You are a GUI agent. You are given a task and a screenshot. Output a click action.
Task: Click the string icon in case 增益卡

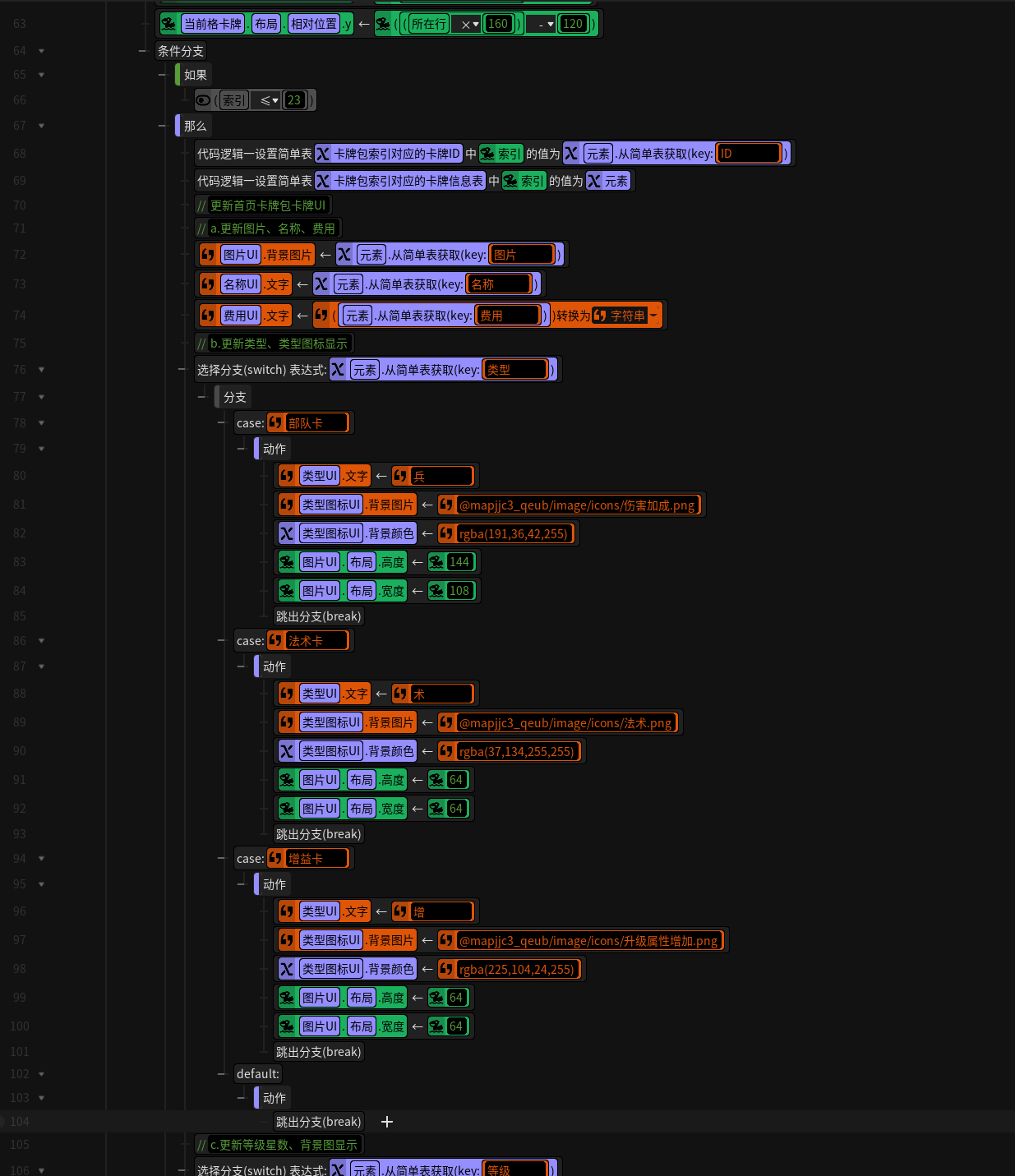275,858
